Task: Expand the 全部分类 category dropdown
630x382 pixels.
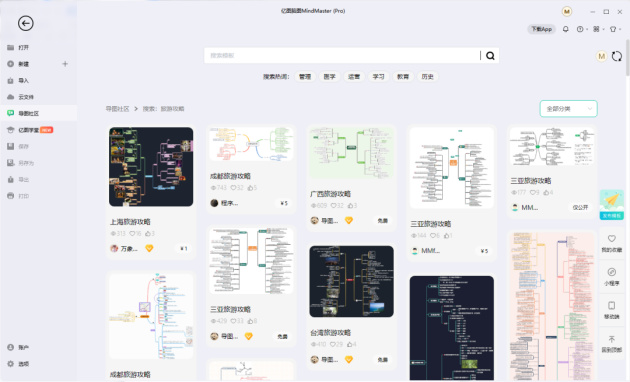Action: pyautogui.click(x=569, y=109)
